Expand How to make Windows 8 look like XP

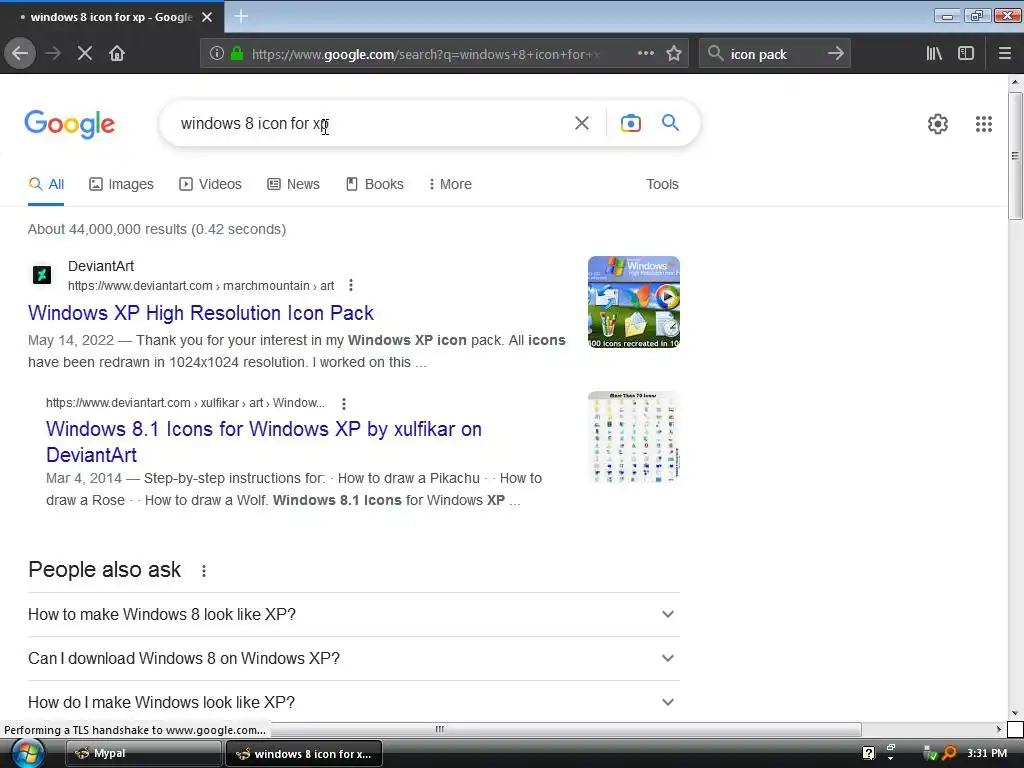(354, 615)
